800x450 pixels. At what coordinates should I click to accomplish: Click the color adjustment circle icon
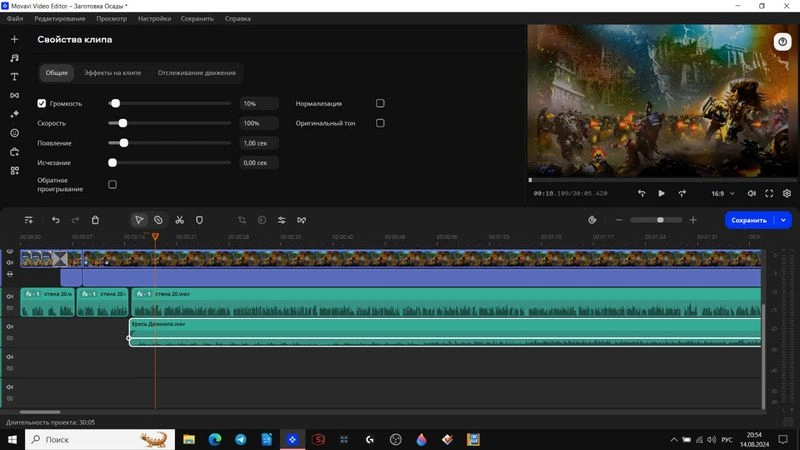262,220
